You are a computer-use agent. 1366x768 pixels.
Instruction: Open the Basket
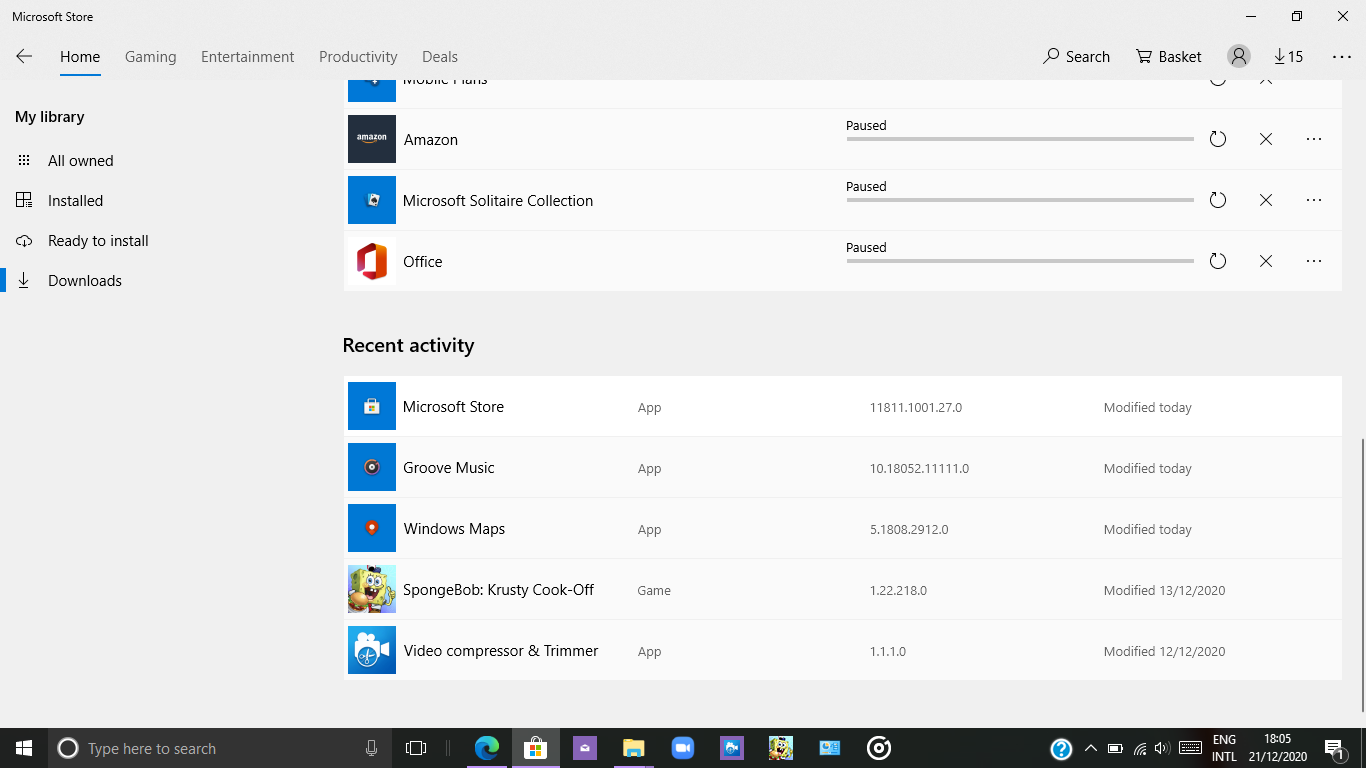tap(1169, 57)
